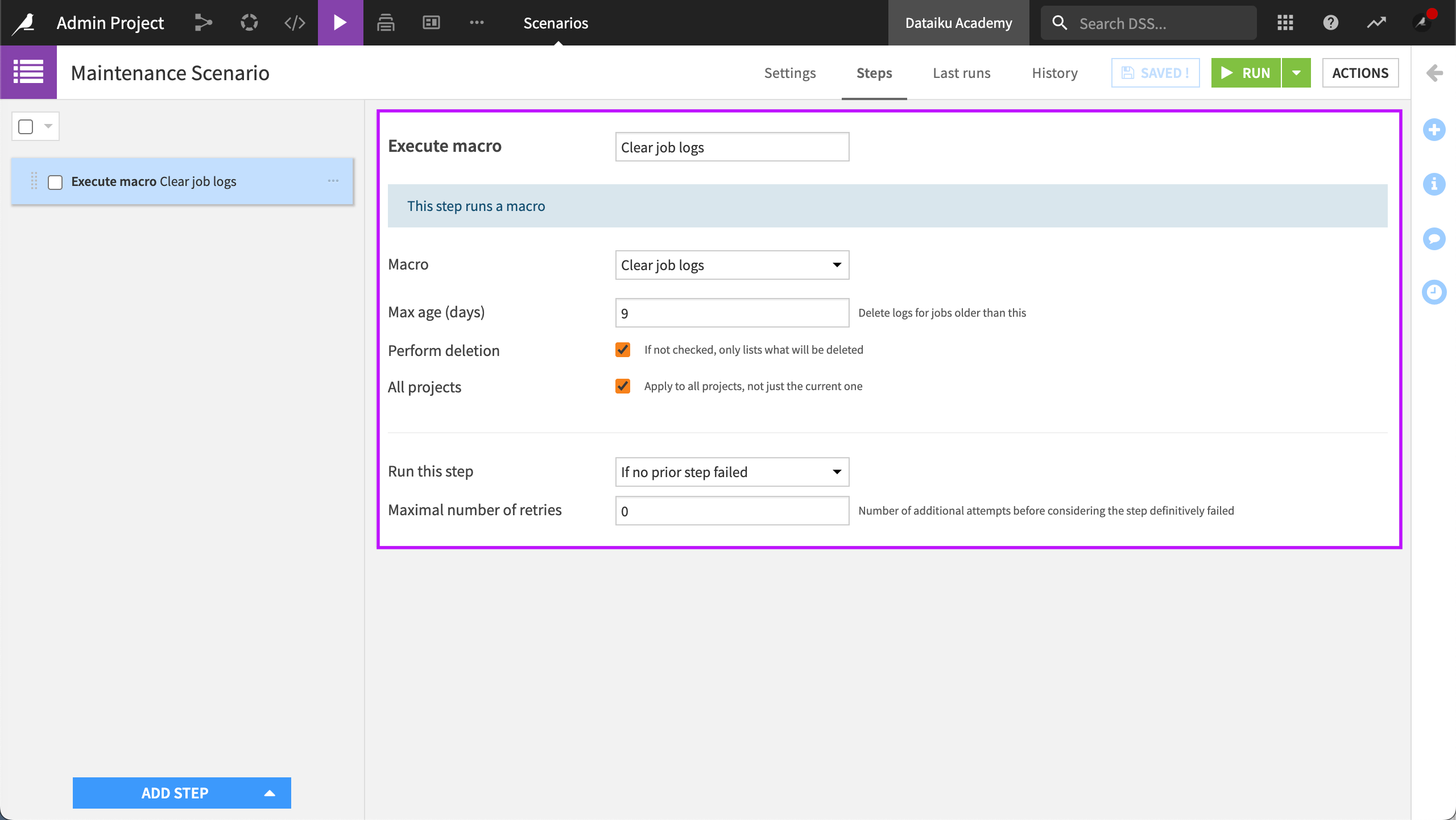Click the scenario list icon
The image size is (1456, 820).
28,72
